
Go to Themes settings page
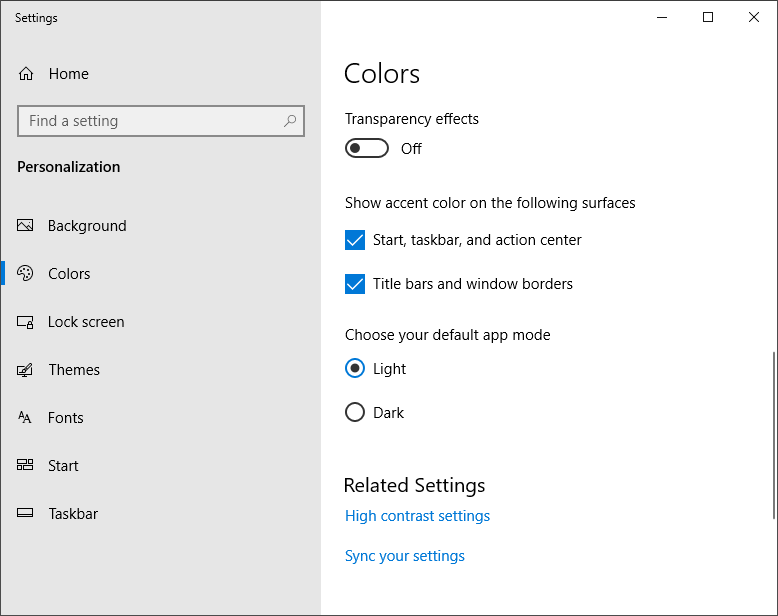tap(74, 370)
